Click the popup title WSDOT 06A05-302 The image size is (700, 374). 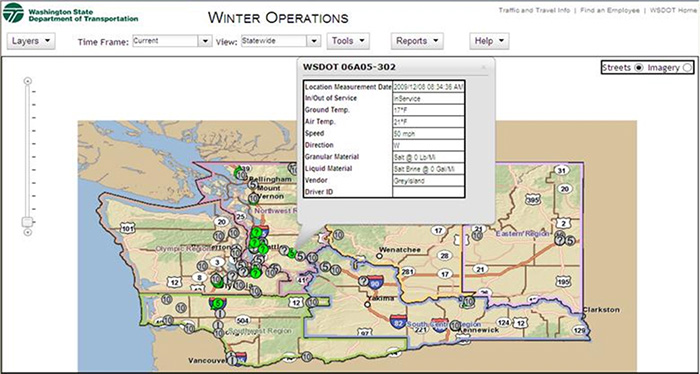pyautogui.click(x=349, y=67)
